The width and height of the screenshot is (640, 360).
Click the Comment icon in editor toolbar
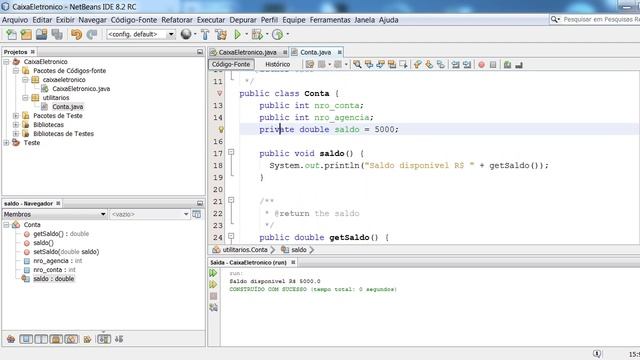[x=507, y=64]
